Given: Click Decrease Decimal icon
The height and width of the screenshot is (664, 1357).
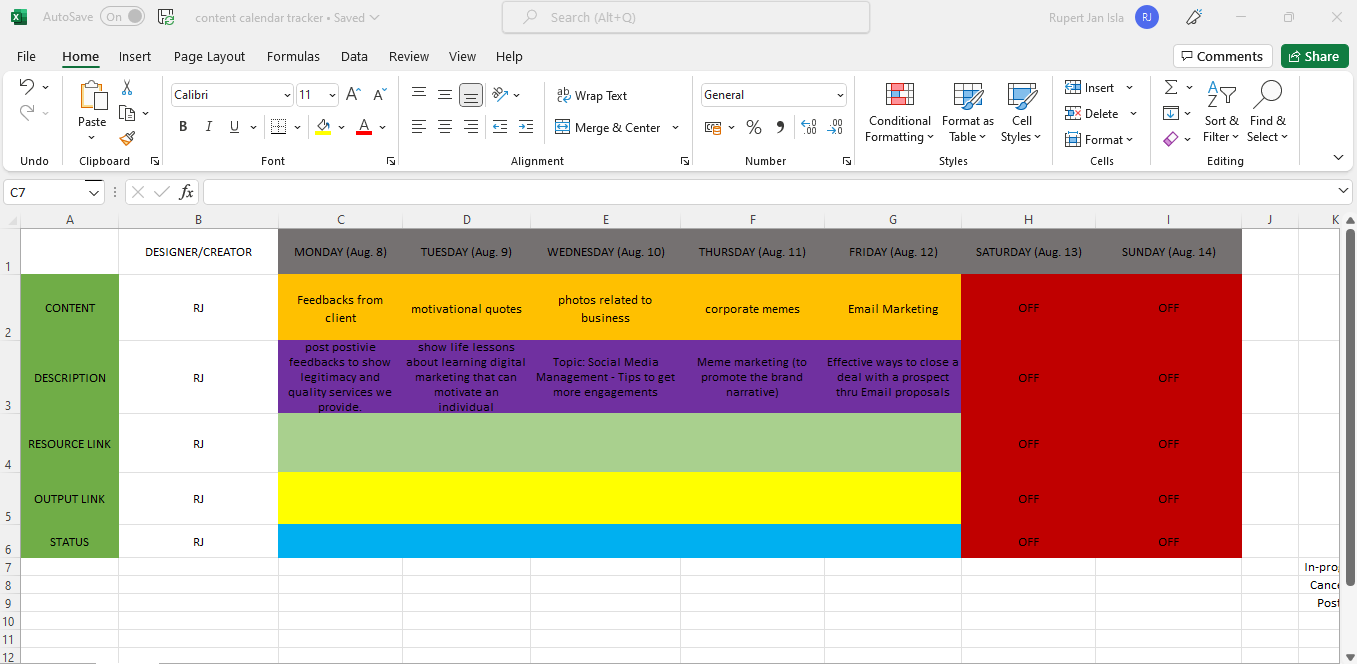Looking at the screenshot, I should [x=835, y=127].
